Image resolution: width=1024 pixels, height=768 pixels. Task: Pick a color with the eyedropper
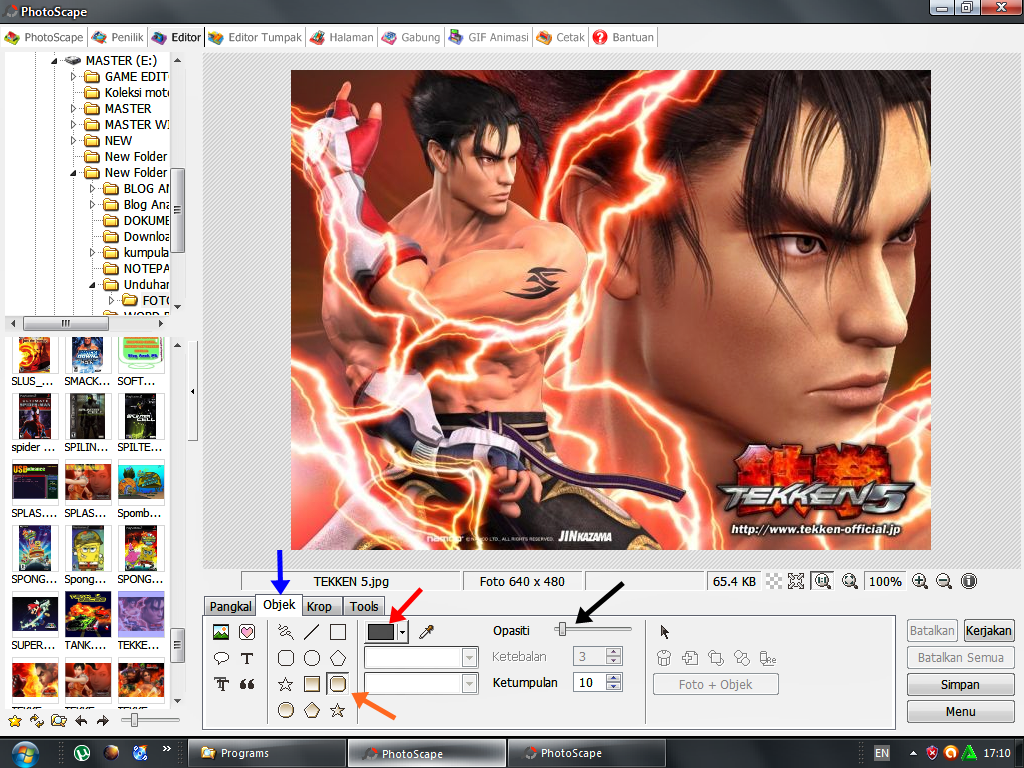point(426,632)
